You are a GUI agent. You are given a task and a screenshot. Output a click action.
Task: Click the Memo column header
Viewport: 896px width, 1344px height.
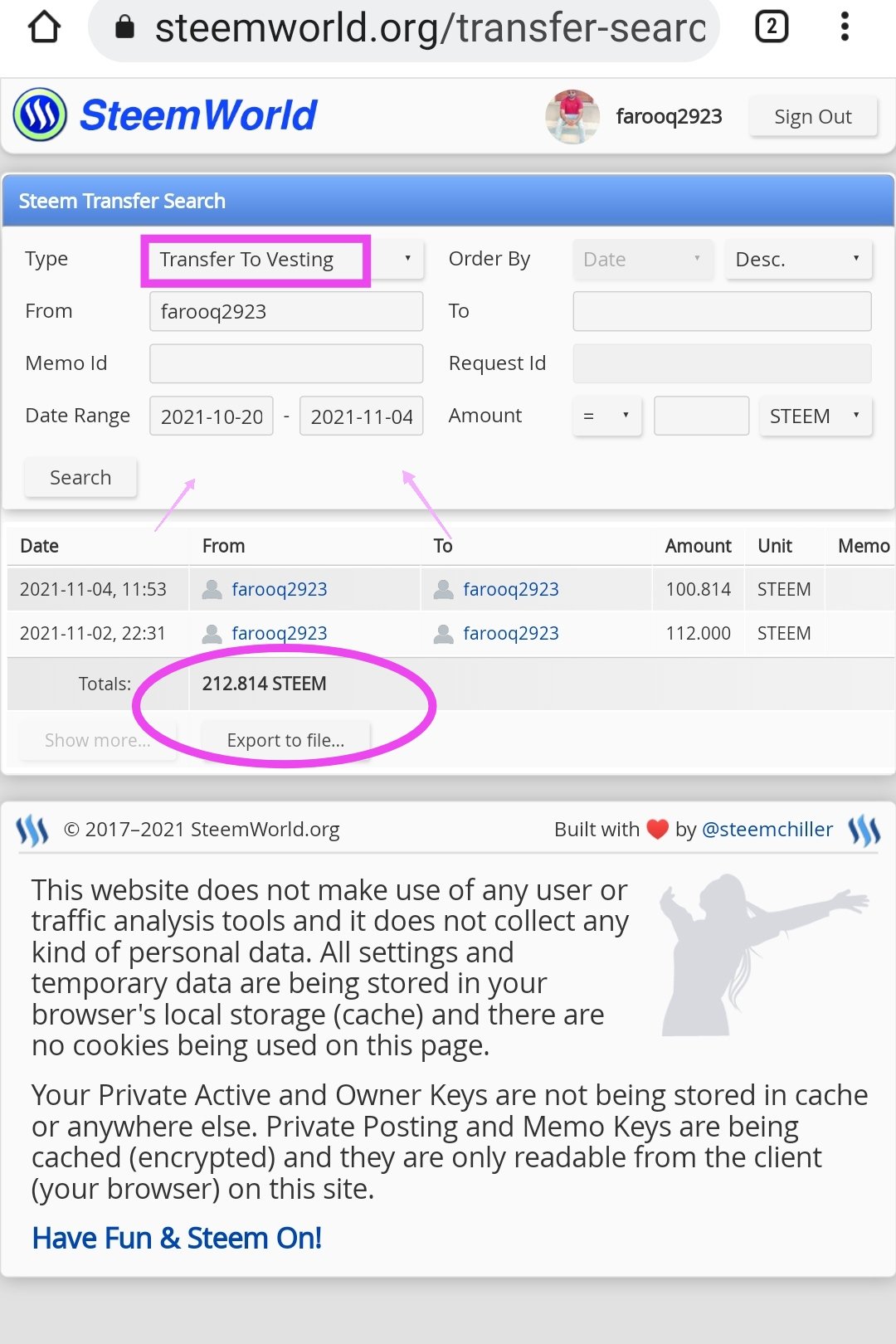click(x=864, y=546)
